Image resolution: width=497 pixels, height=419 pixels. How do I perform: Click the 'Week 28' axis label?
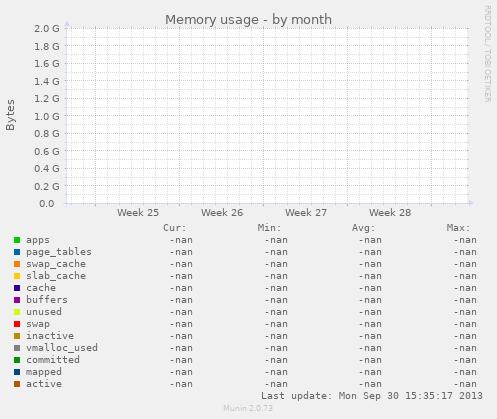[390, 213]
